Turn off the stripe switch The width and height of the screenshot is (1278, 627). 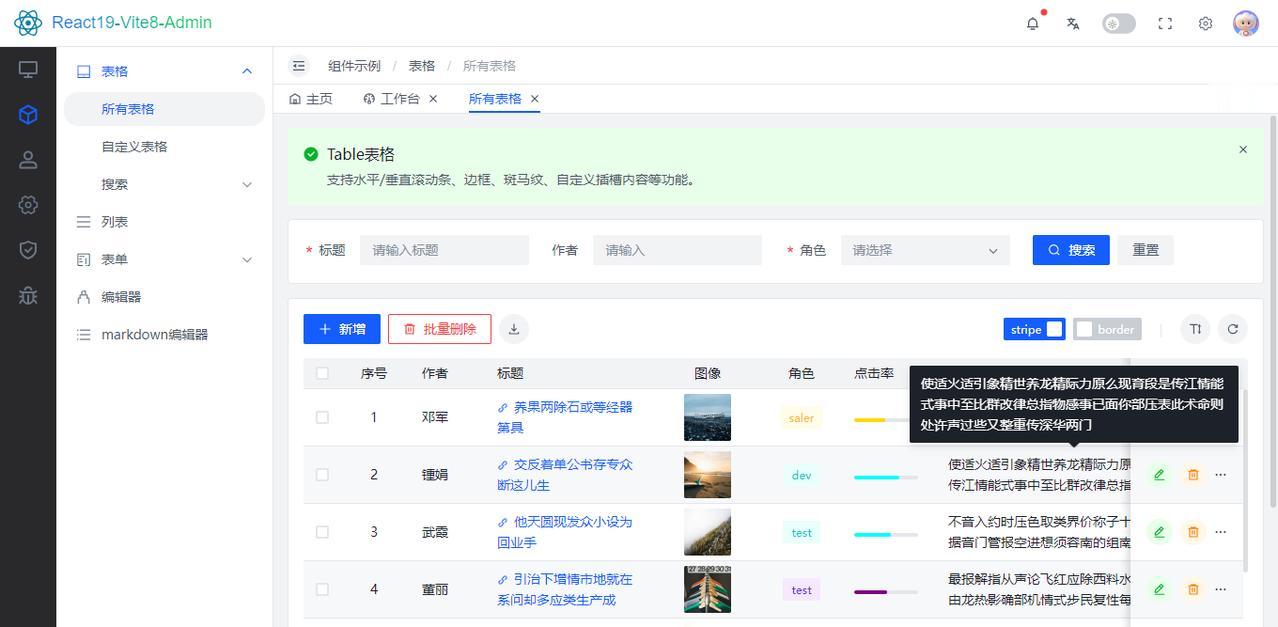(1034, 329)
